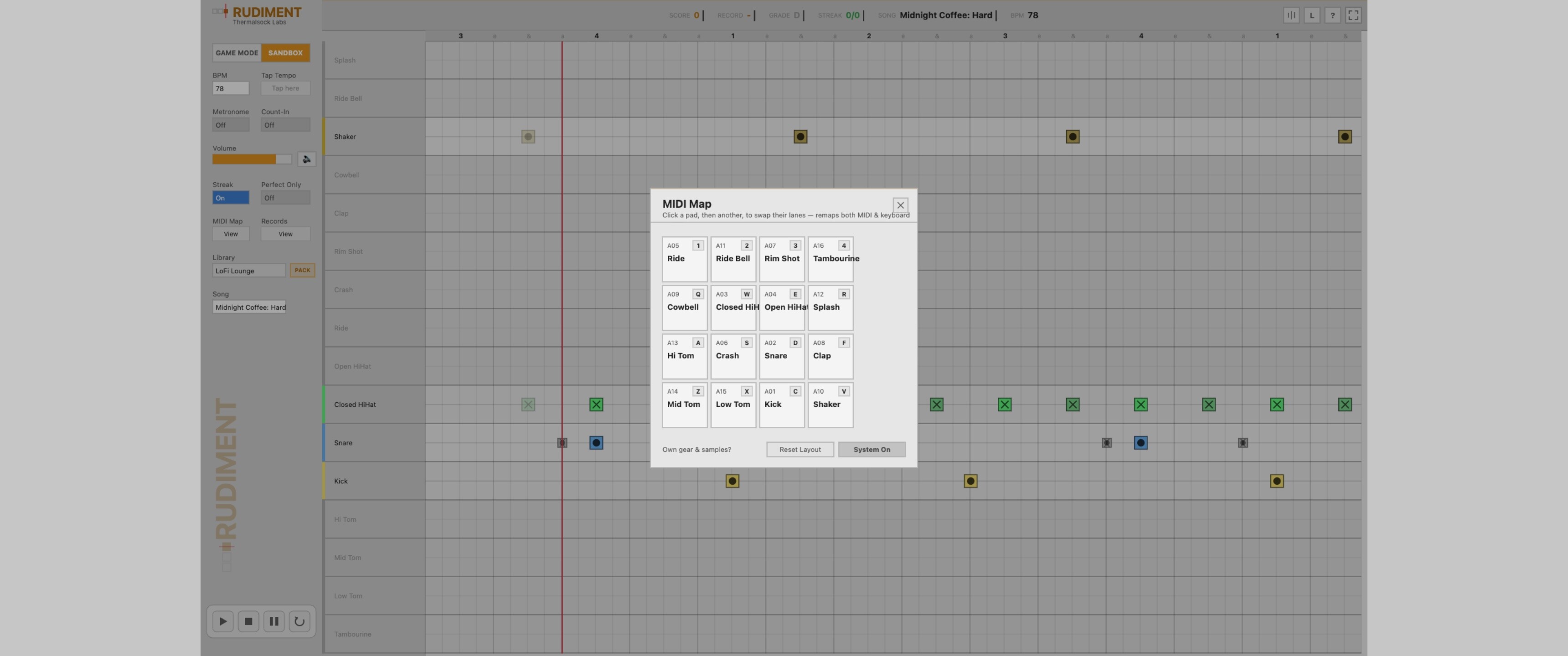Click Reset Layout button
Image resolution: width=1568 pixels, height=656 pixels.
pos(800,449)
